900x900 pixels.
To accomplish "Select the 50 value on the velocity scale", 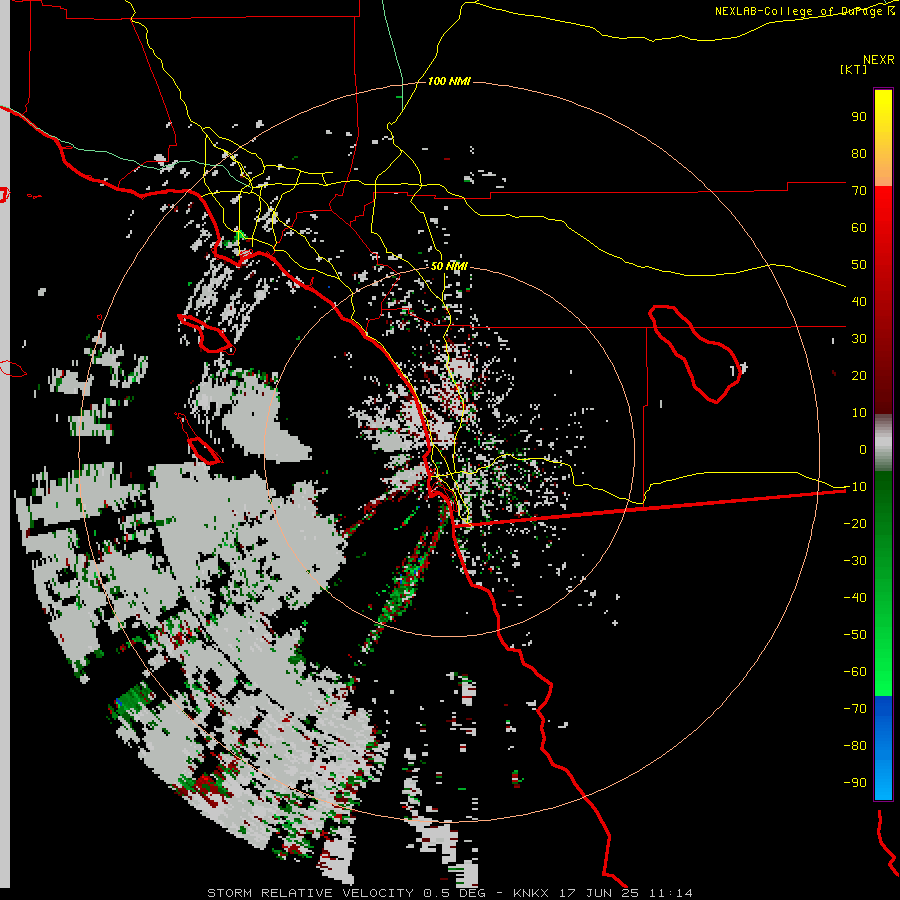I will [x=859, y=265].
